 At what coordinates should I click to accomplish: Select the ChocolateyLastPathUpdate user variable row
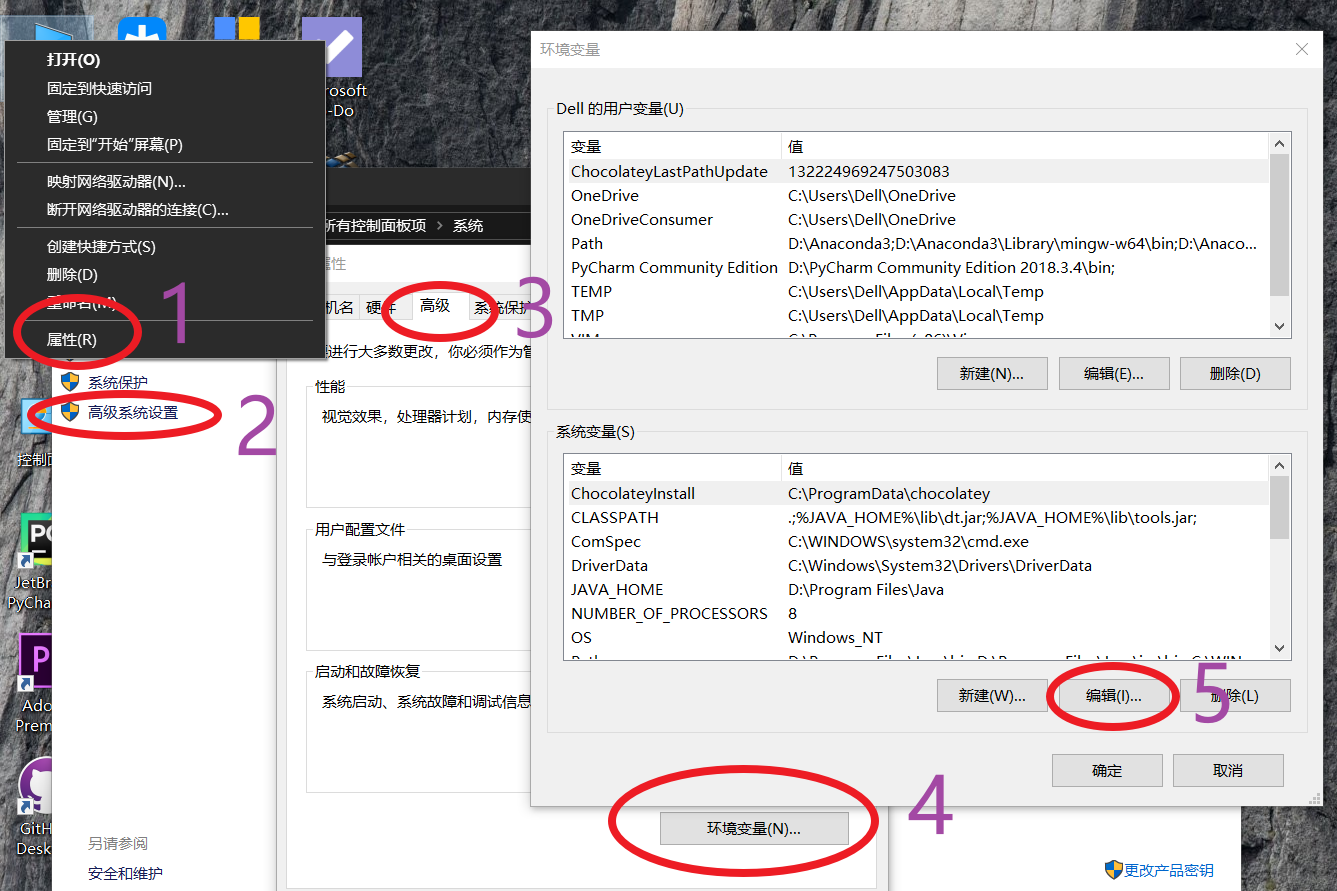point(918,171)
